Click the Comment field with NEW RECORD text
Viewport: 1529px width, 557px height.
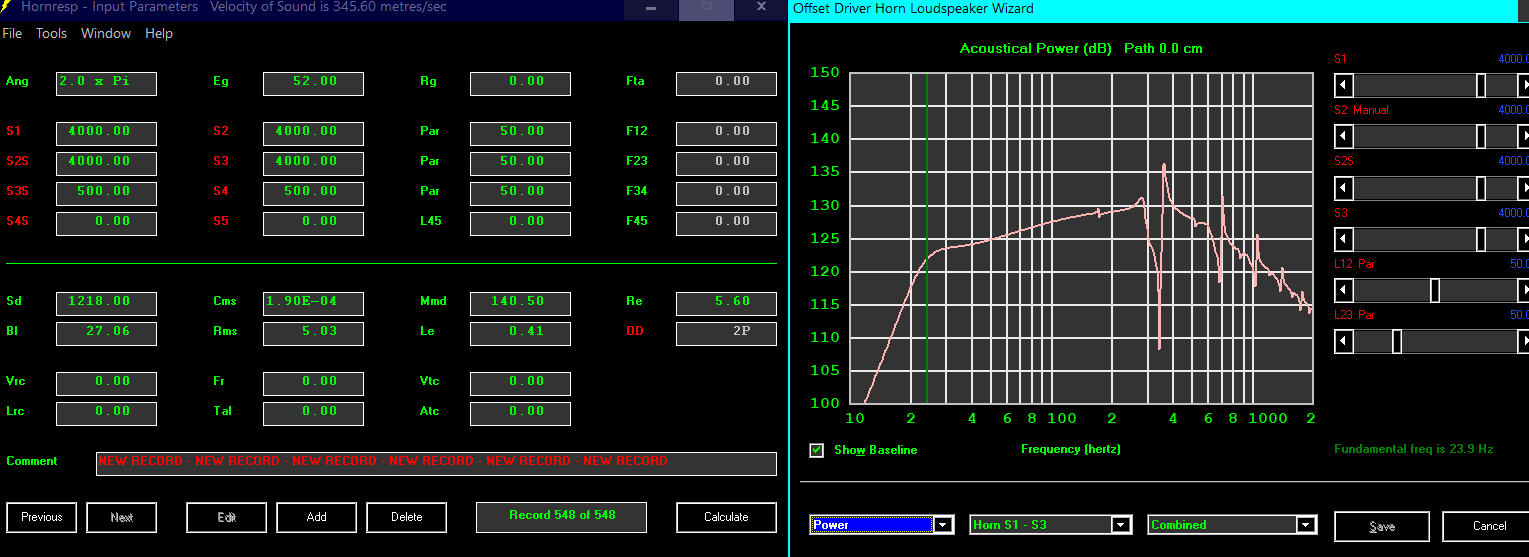pyautogui.click(x=436, y=463)
